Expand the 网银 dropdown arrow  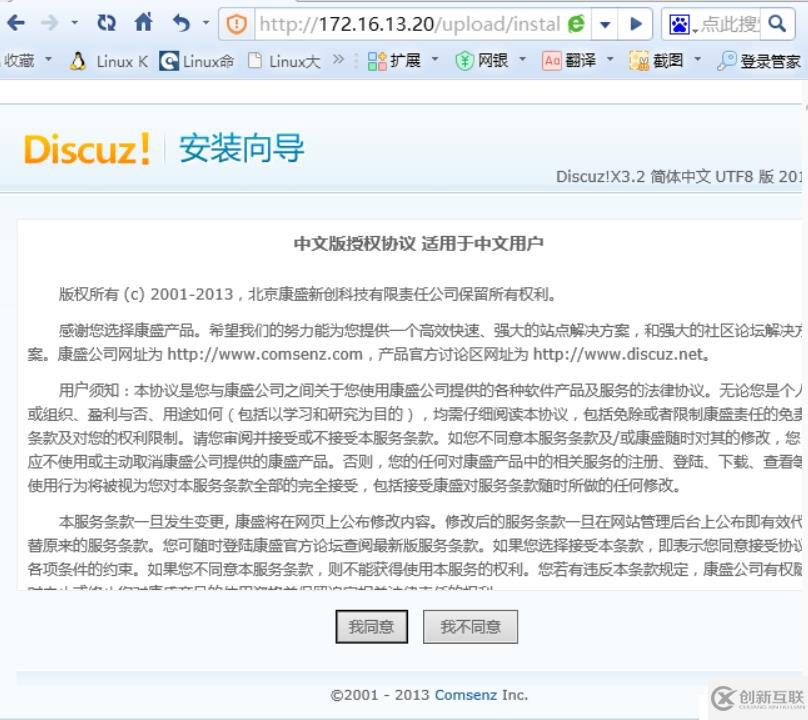[x=523, y=60]
